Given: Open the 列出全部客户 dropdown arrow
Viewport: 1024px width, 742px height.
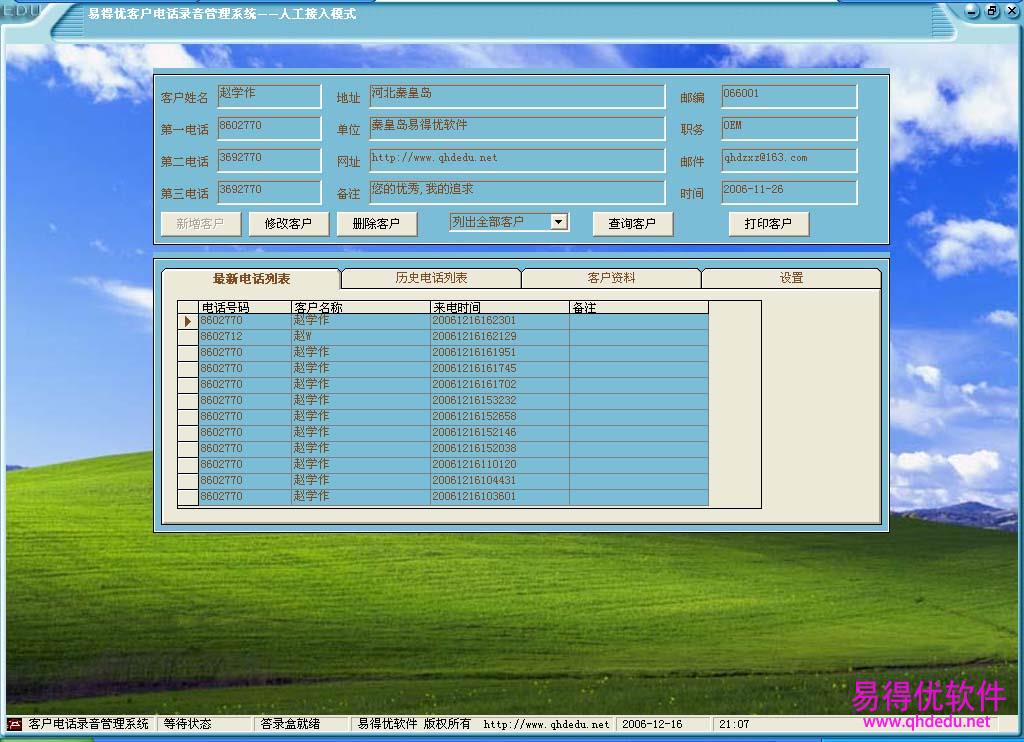Looking at the screenshot, I should coord(558,222).
